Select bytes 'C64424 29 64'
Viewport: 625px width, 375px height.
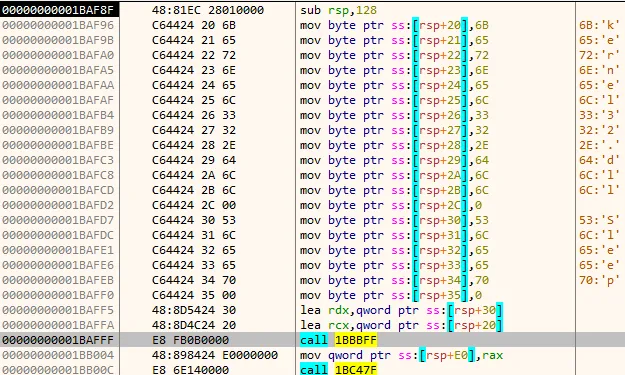pos(194,160)
